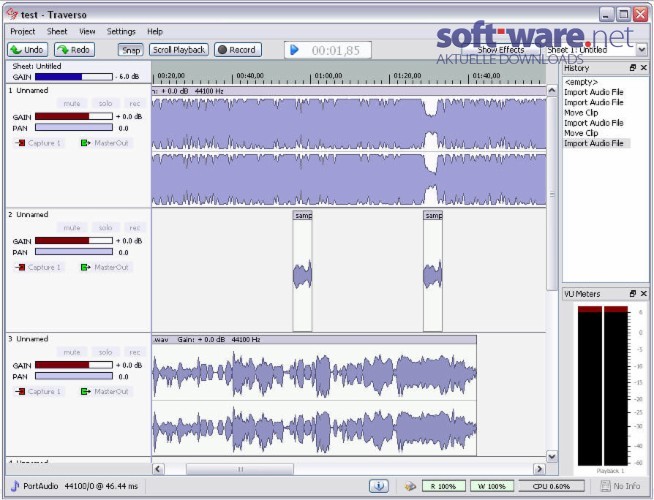Click the 01:00,00 mark on the timeline ruler
This screenshot has width=654, height=500.
point(328,76)
